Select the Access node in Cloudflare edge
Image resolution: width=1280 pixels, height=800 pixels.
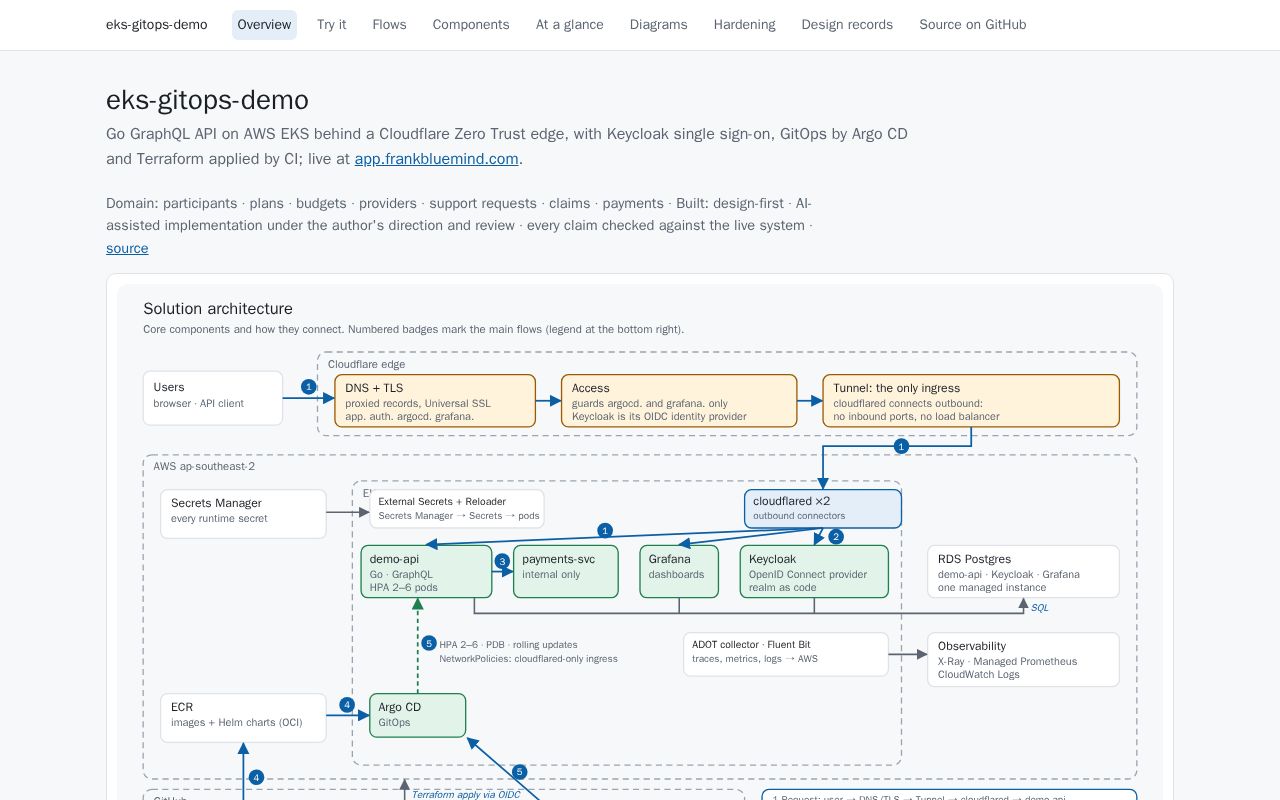click(x=679, y=401)
